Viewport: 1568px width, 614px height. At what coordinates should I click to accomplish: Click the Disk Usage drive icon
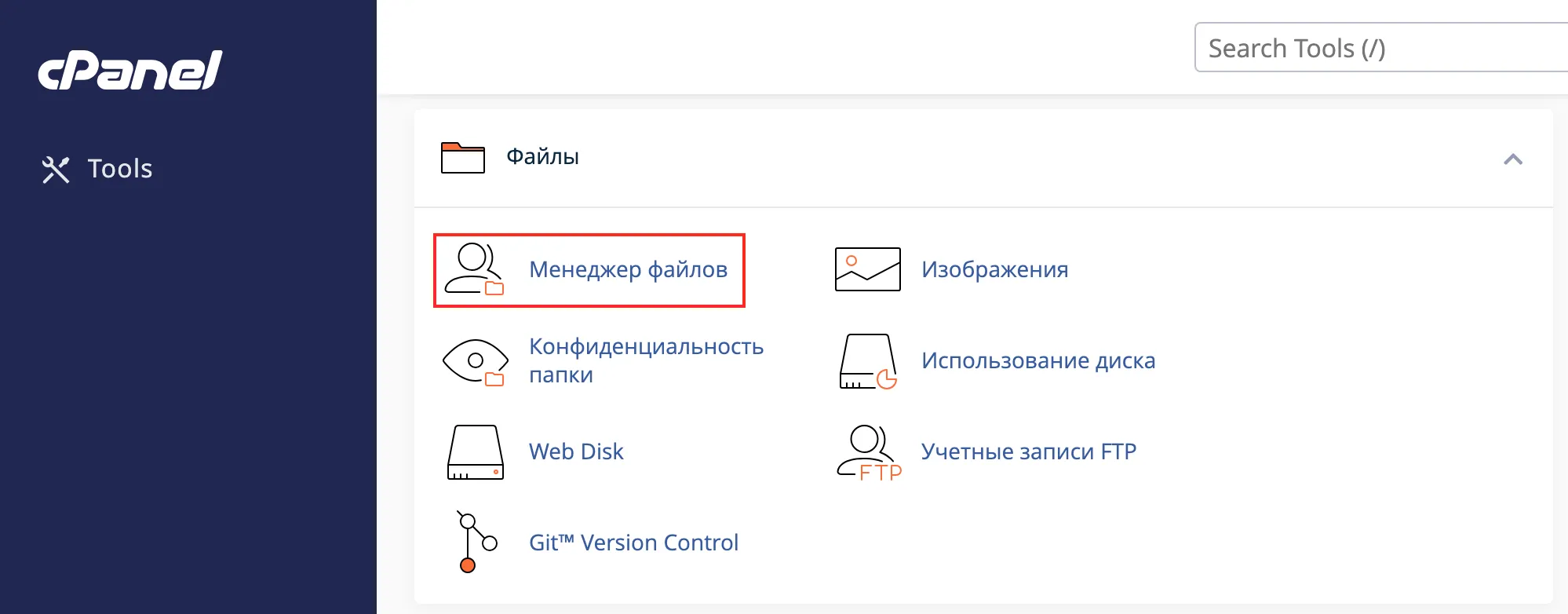pos(867,361)
